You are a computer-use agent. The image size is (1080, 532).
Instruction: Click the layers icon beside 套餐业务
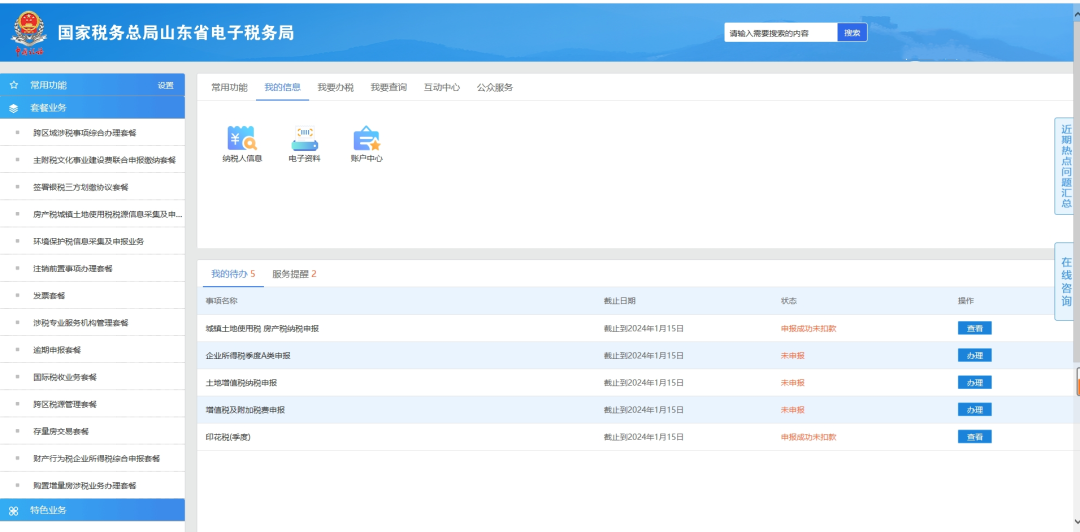click(x=14, y=108)
